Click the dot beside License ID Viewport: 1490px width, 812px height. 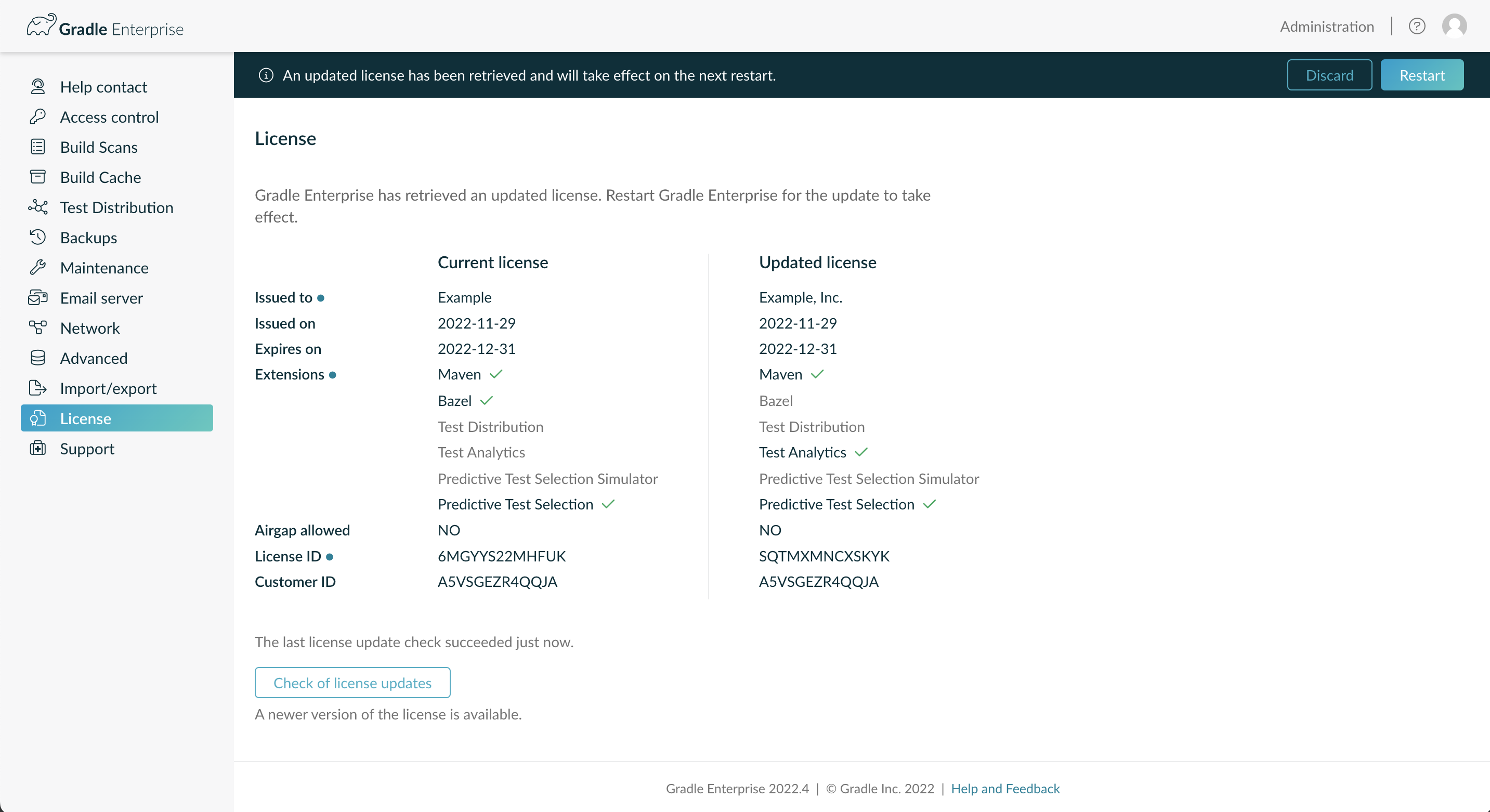(330, 556)
